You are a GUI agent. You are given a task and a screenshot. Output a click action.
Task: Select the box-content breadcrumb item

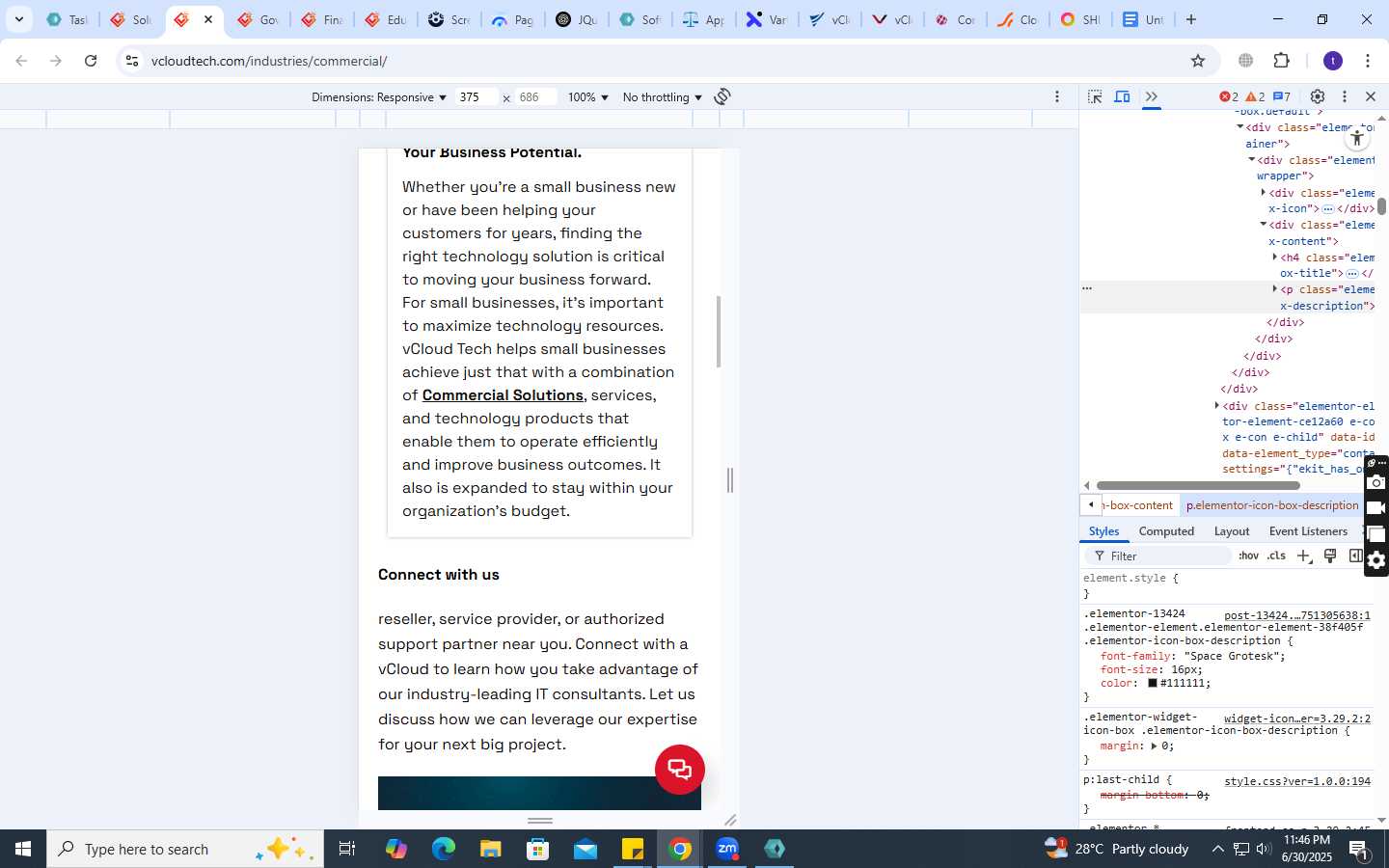(x=1138, y=505)
